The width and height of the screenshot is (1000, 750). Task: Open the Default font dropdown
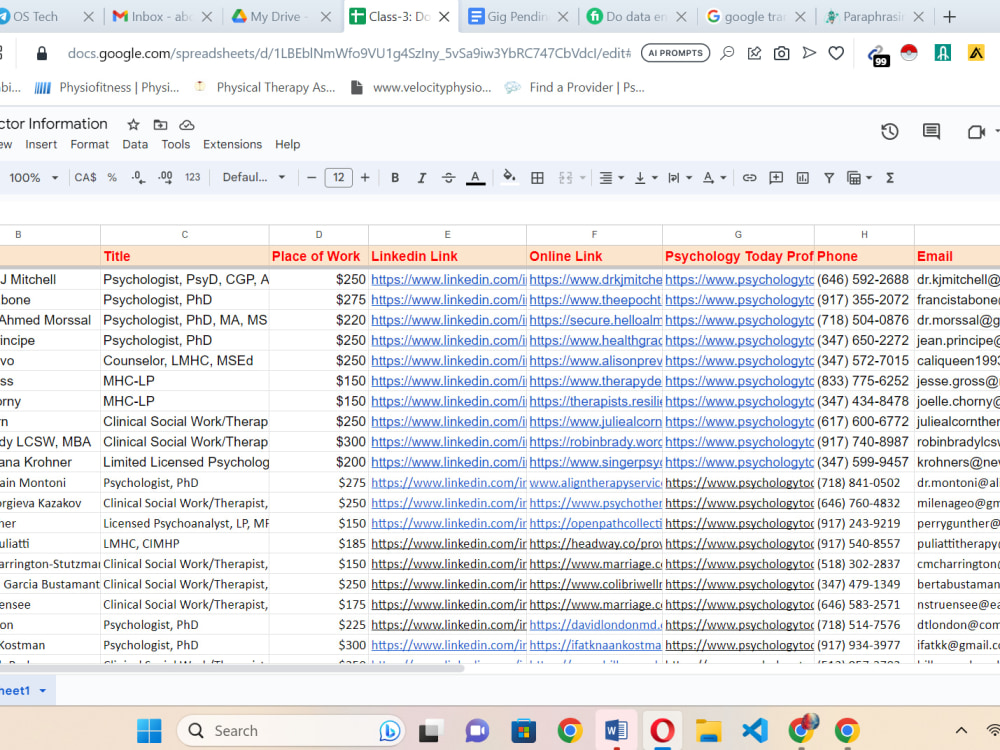(x=253, y=178)
